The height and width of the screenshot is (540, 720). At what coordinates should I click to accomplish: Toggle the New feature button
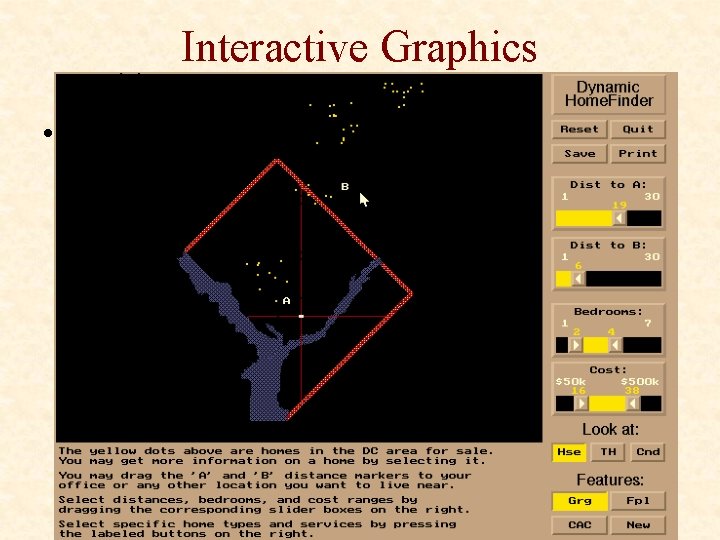638,525
